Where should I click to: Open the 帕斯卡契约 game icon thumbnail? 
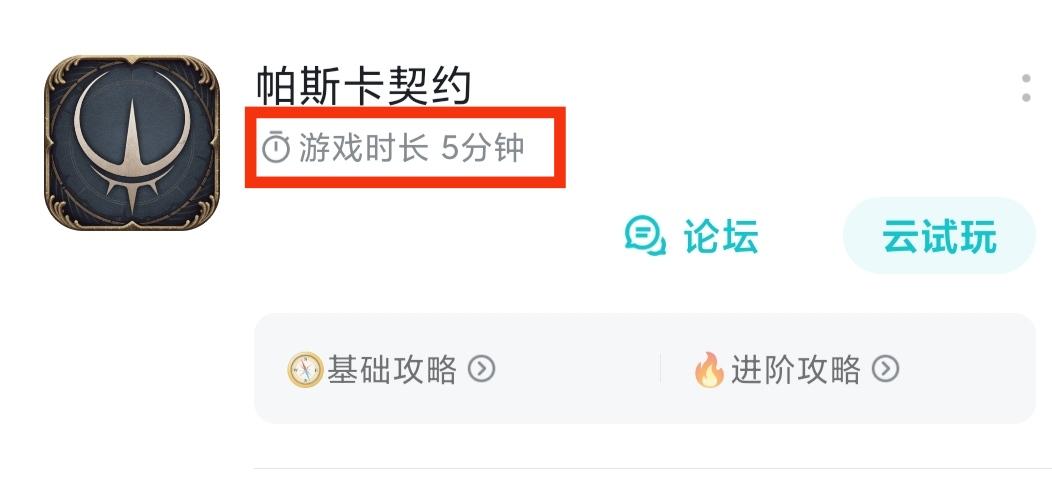[132, 143]
